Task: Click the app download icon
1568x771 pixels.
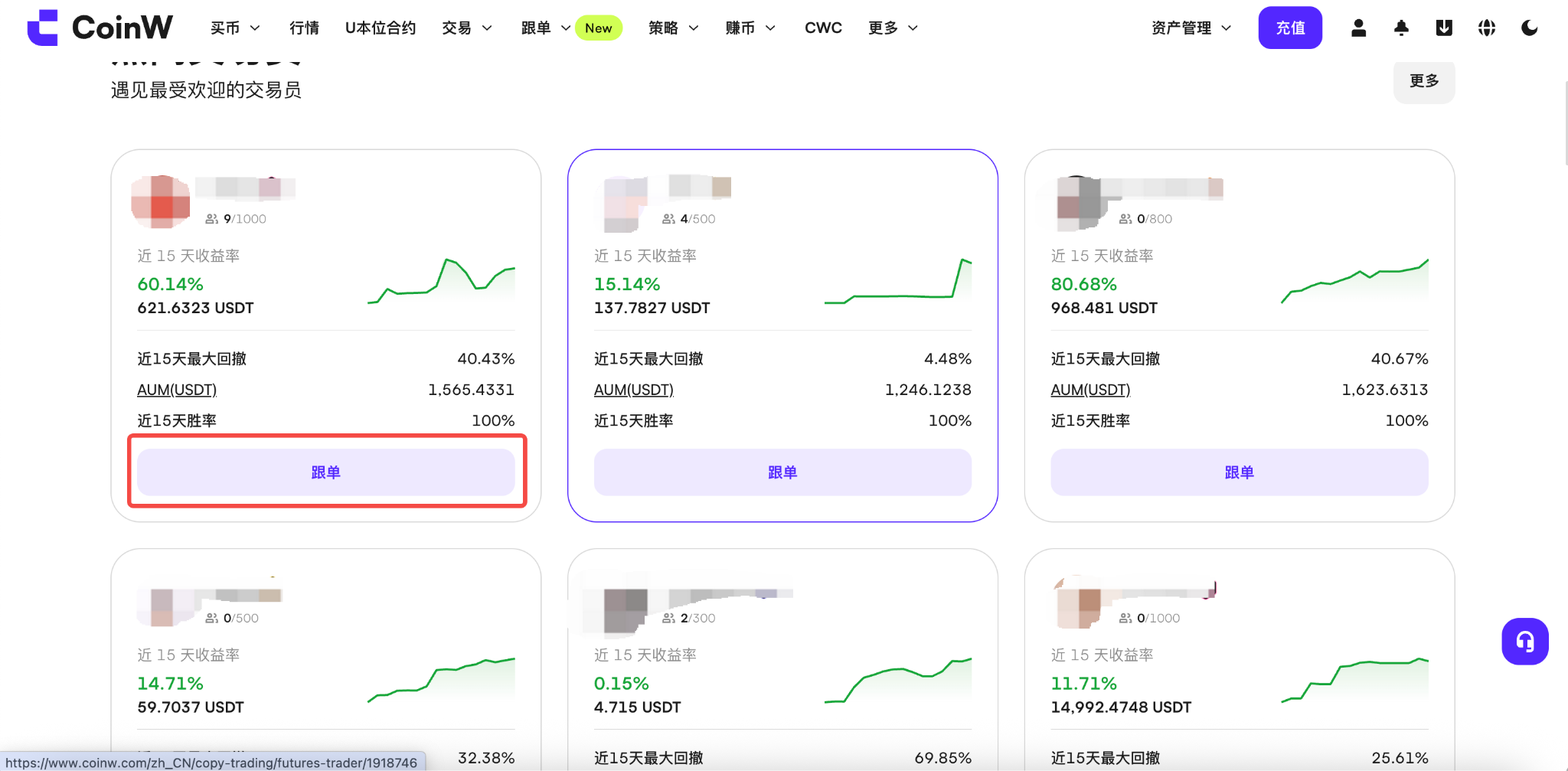Action: pyautogui.click(x=1444, y=28)
